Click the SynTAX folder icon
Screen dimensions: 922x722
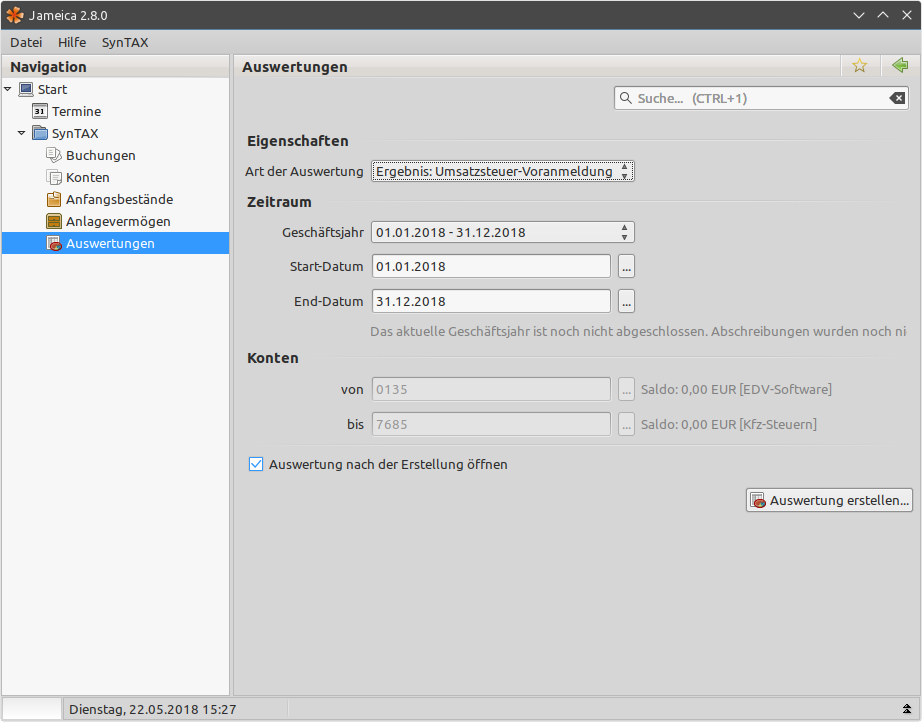click(40, 133)
